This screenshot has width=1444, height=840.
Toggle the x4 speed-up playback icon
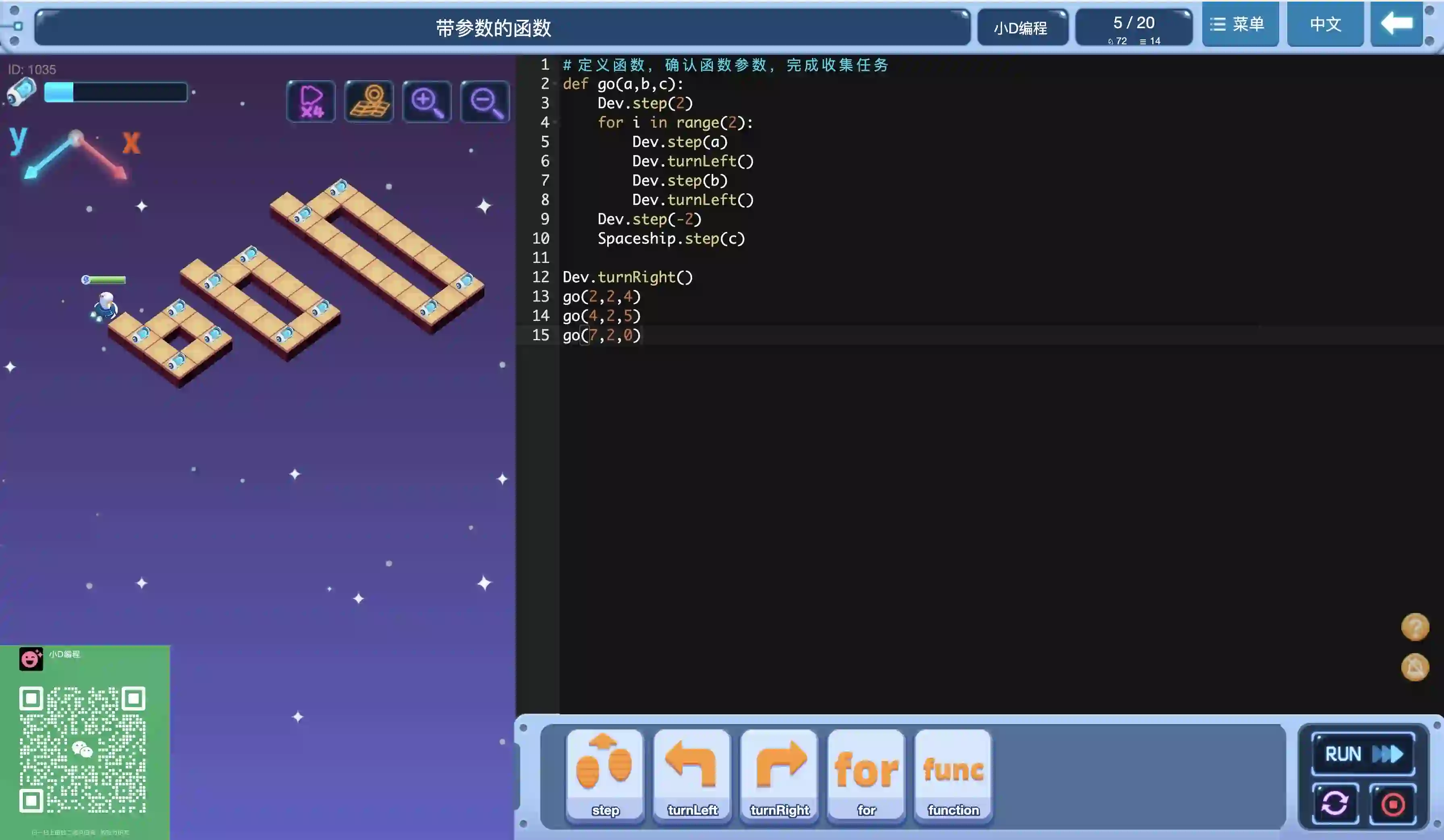click(x=311, y=101)
